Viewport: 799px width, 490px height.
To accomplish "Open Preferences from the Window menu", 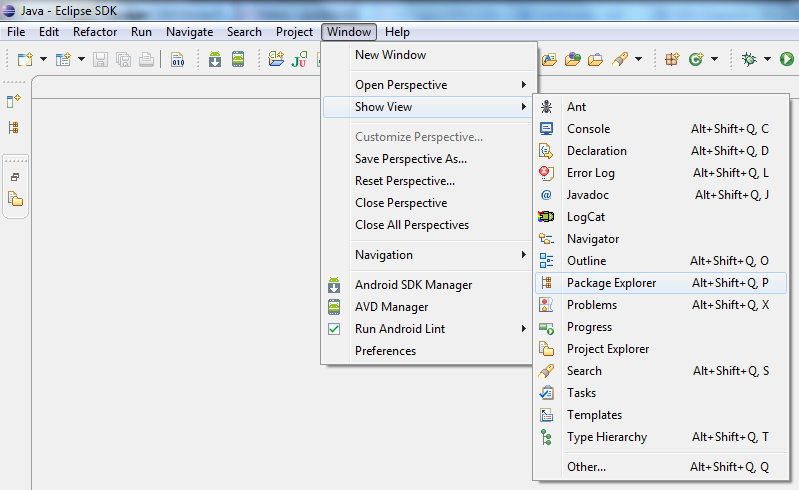I will point(429,350).
